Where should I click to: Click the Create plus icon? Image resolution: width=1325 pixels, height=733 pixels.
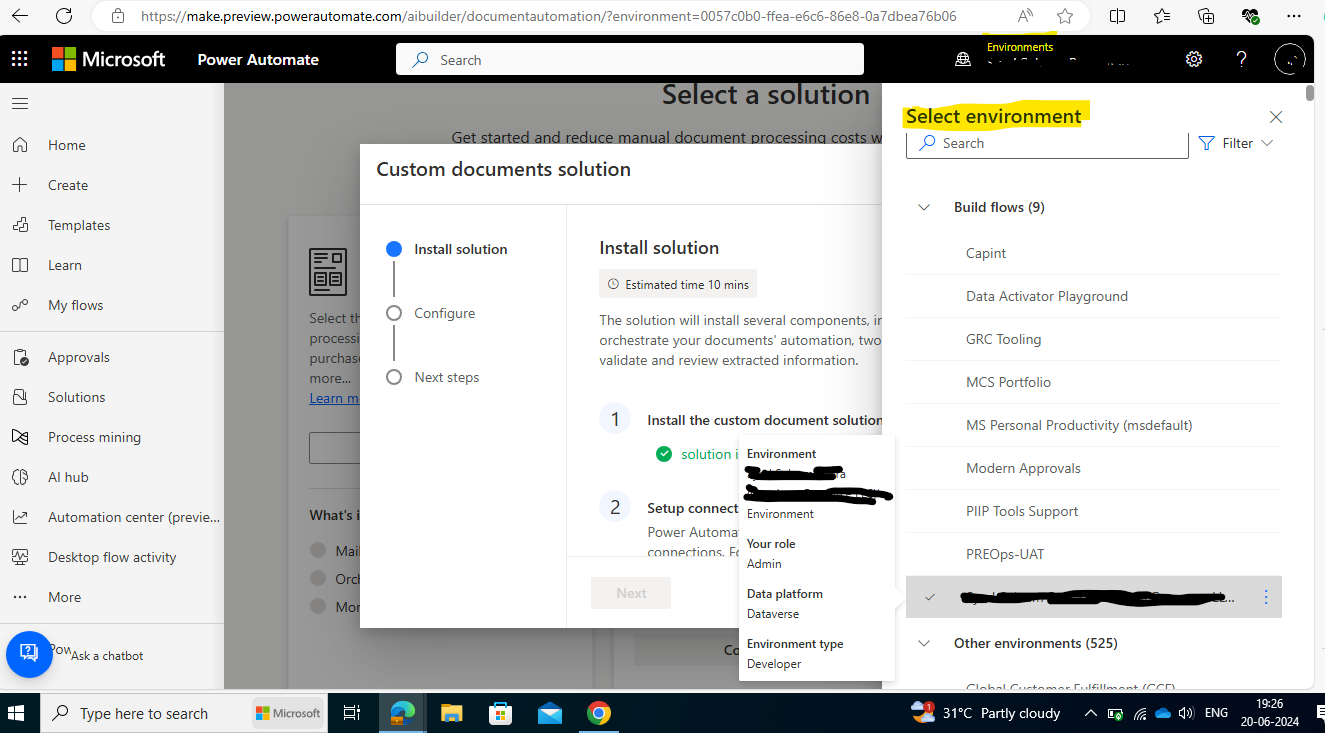(20, 185)
